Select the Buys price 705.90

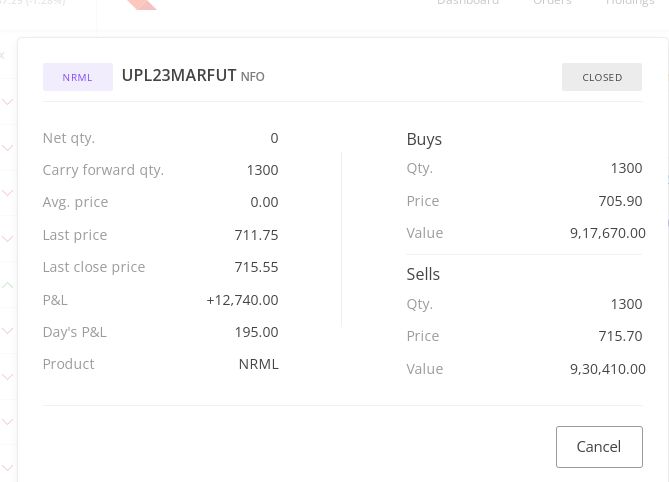click(x=620, y=201)
